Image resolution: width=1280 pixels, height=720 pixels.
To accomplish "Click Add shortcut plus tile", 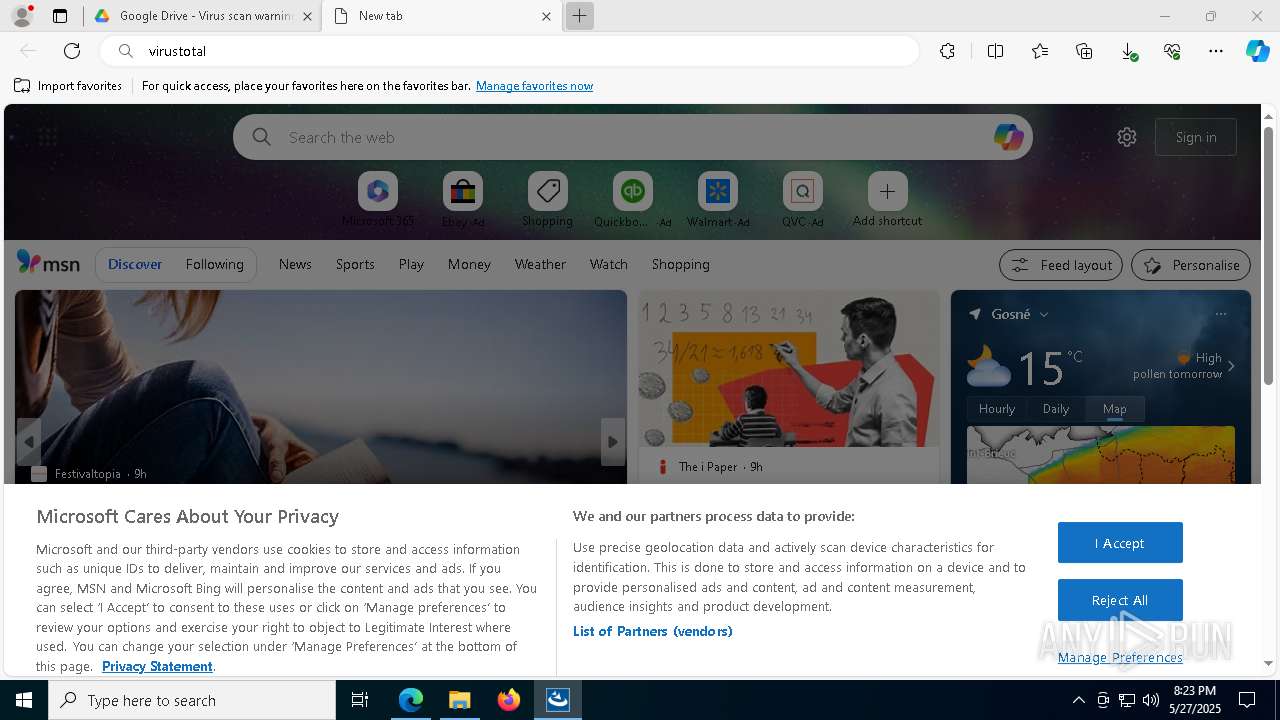I will point(887,200).
